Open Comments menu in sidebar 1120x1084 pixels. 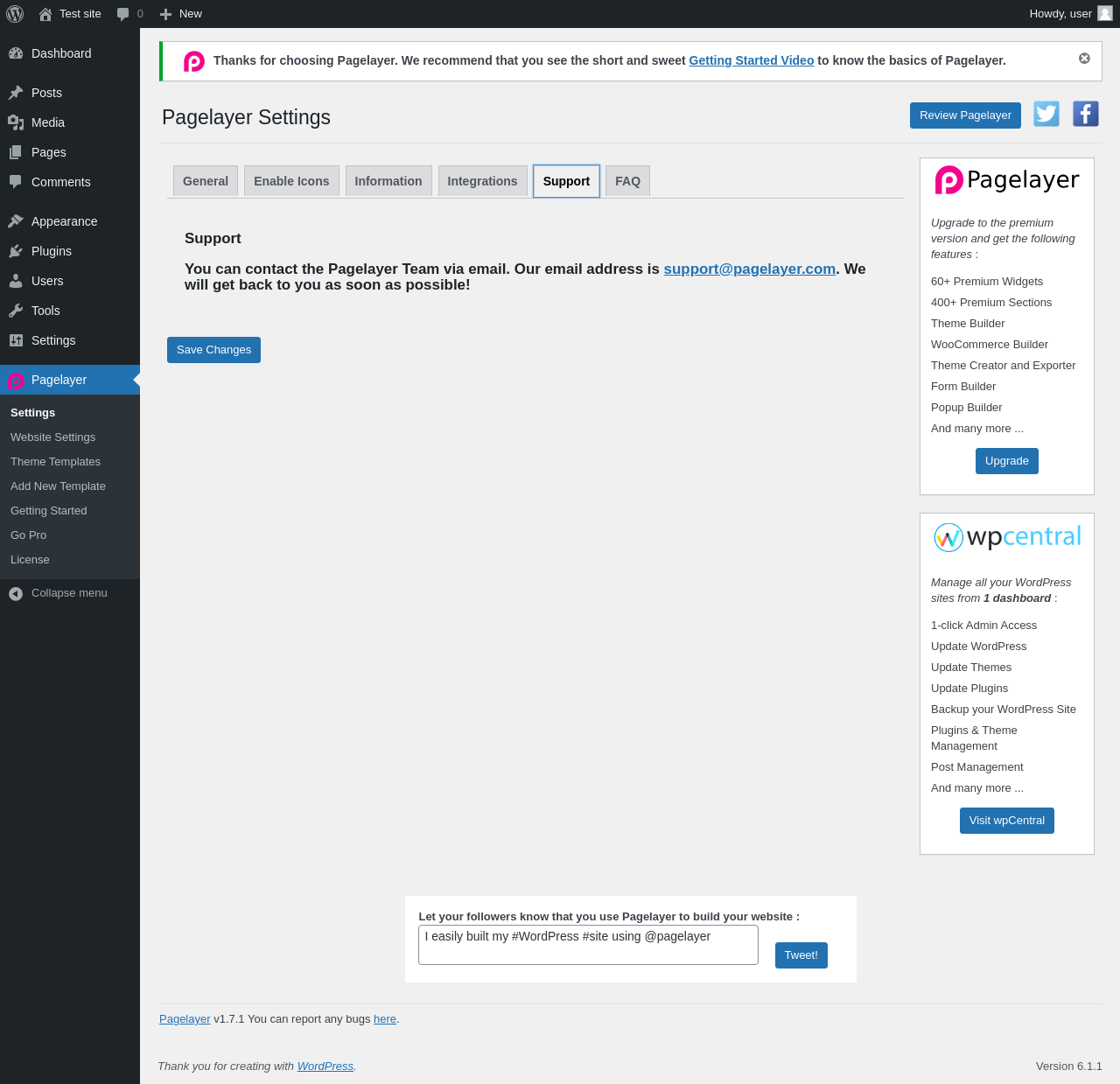(70, 182)
